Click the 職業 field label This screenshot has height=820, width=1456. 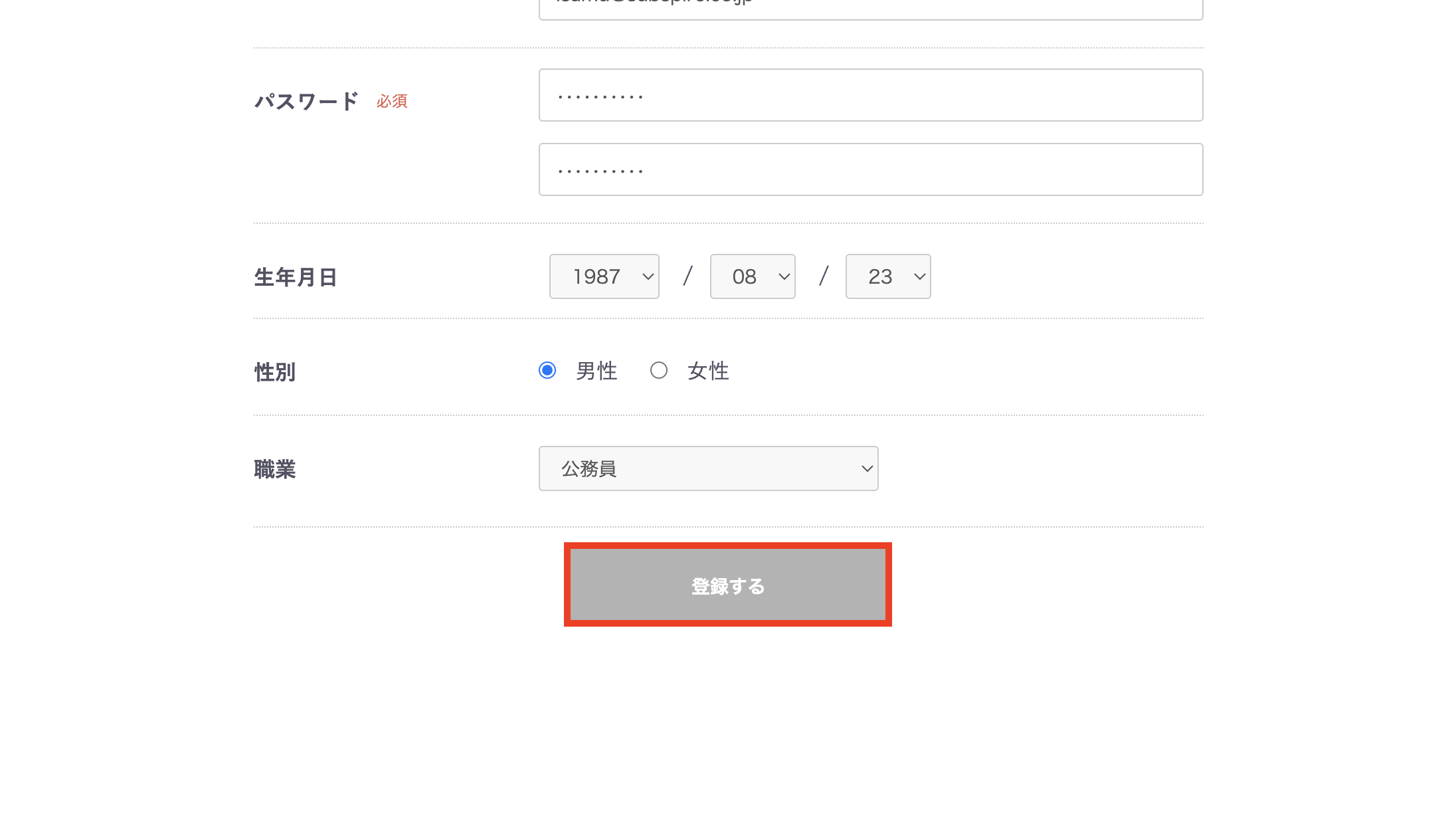274,469
